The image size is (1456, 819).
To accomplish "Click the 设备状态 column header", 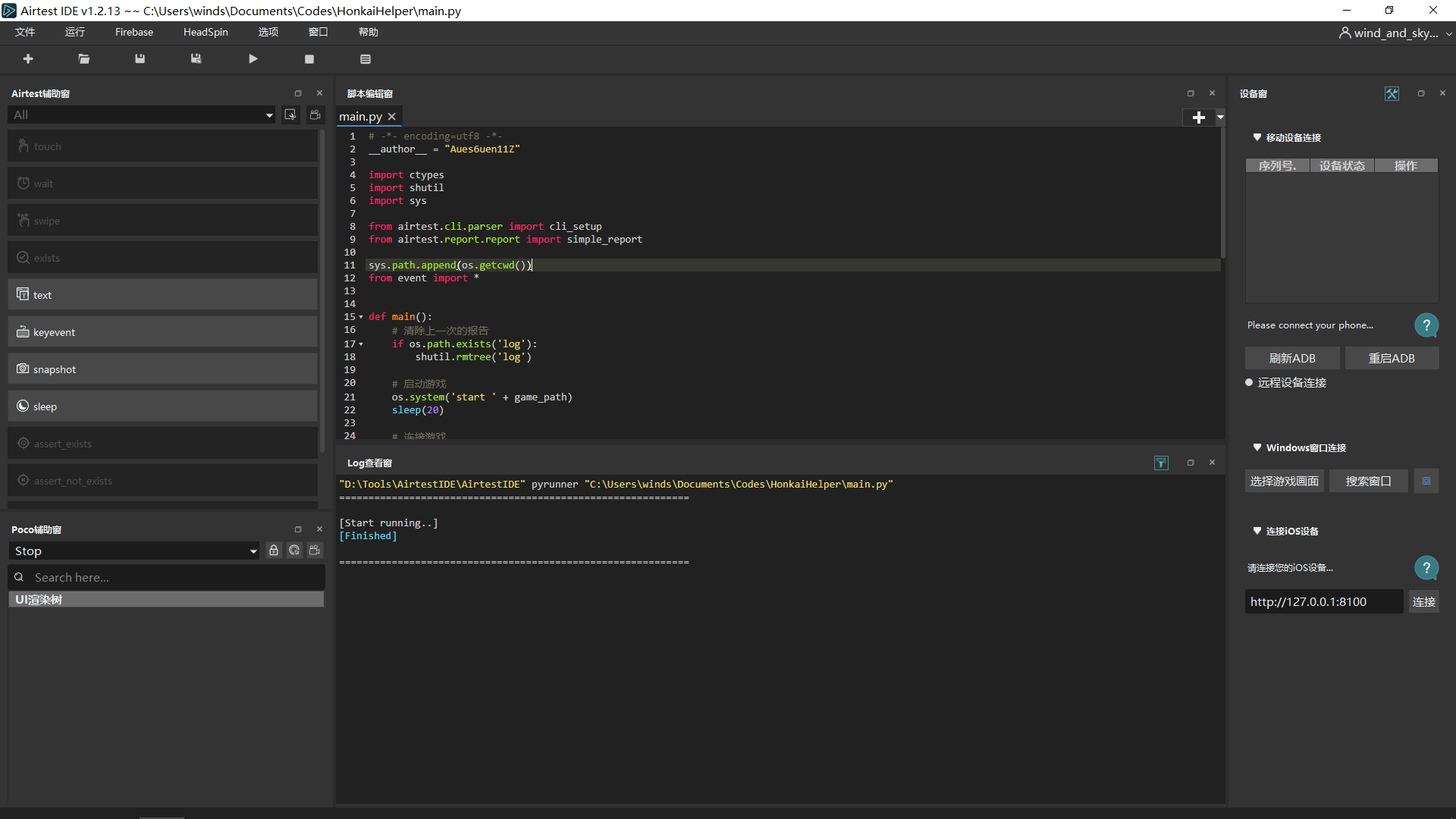I will (x=1342, y=166).
